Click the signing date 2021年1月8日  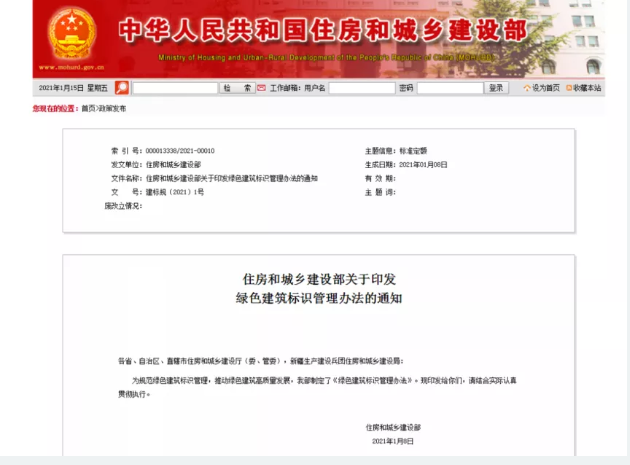coord(393,441)
